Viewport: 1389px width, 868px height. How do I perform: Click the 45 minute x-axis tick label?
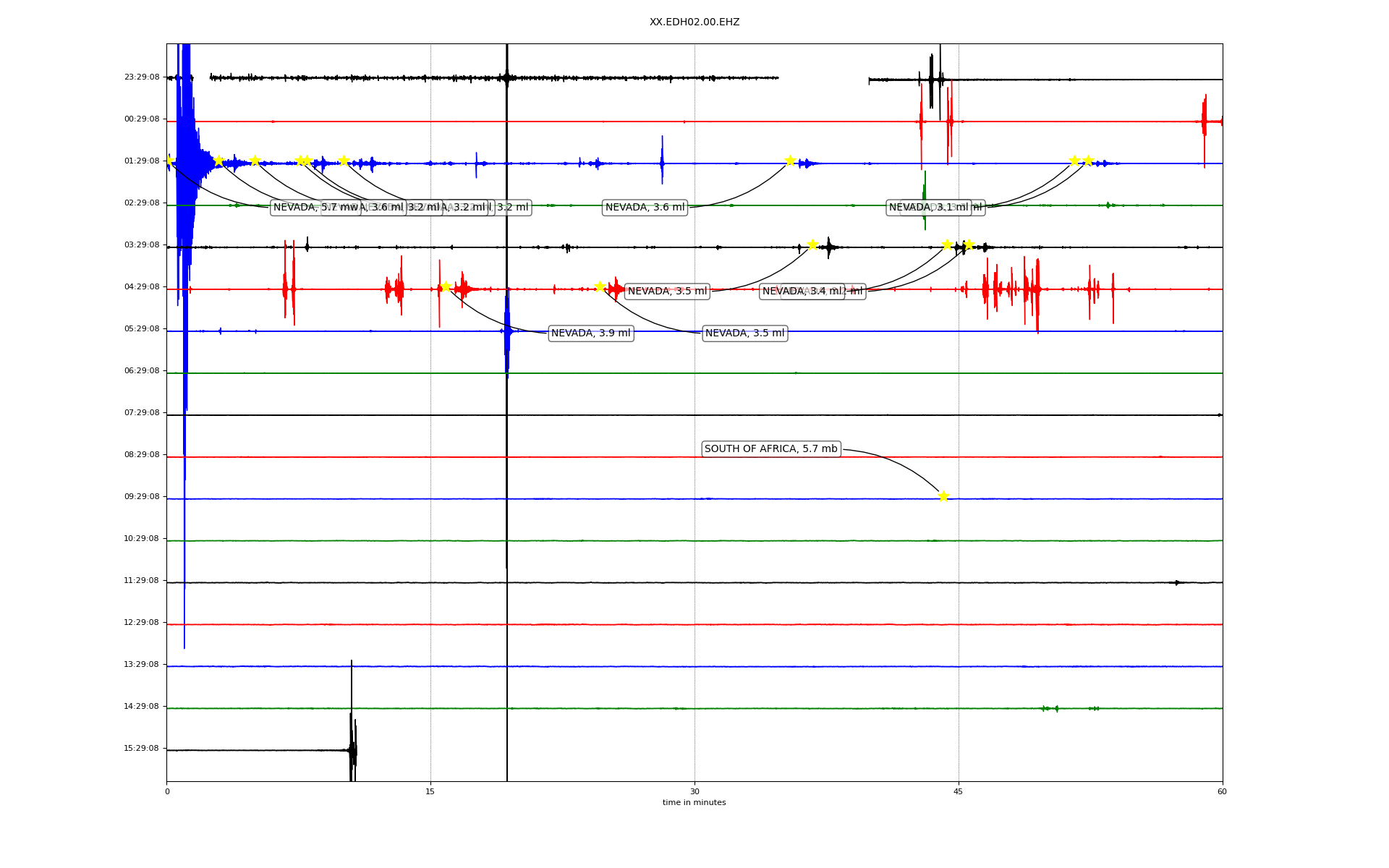(959, 791)
